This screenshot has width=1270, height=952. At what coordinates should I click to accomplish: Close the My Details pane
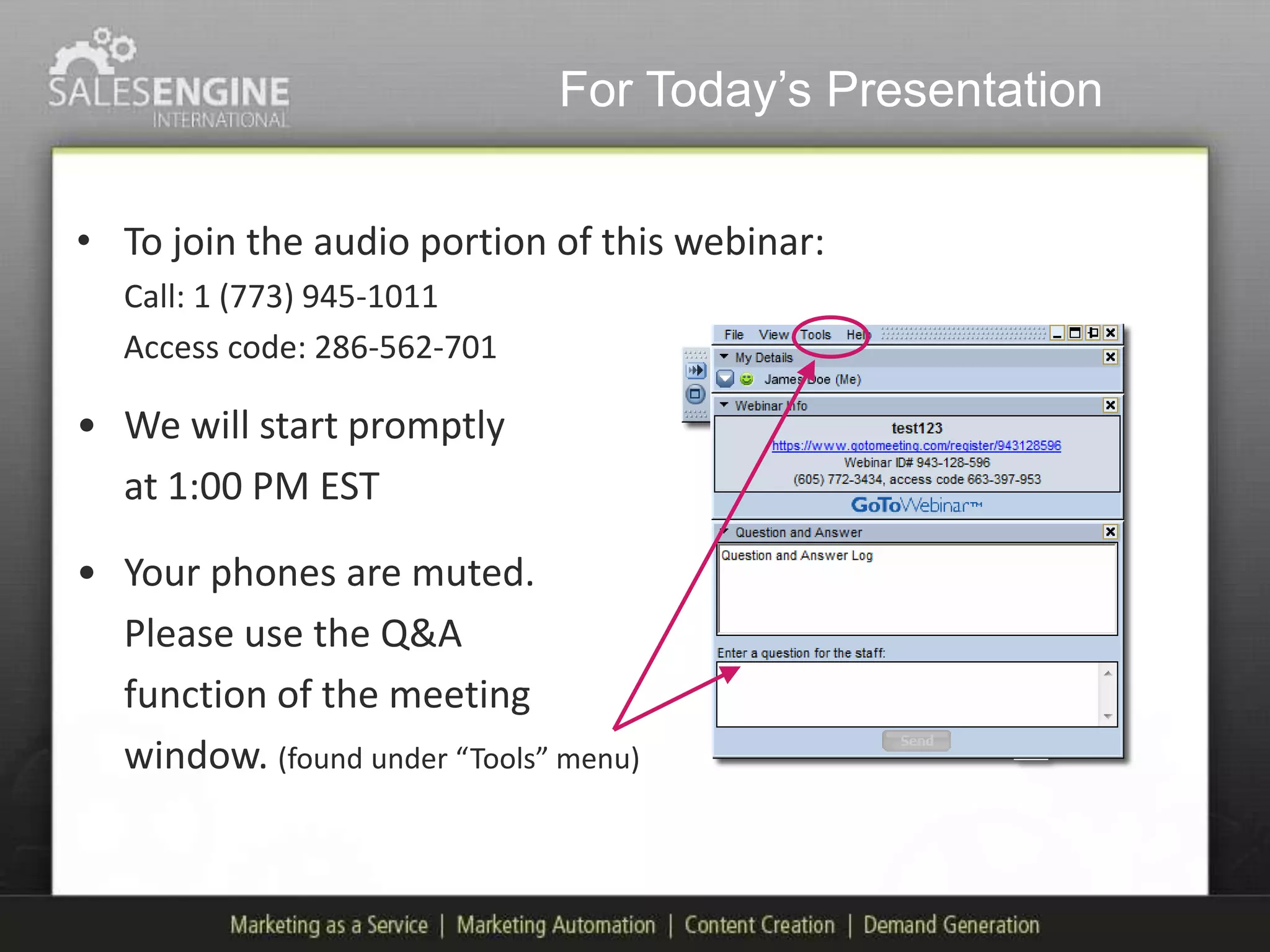[1110, 357]
